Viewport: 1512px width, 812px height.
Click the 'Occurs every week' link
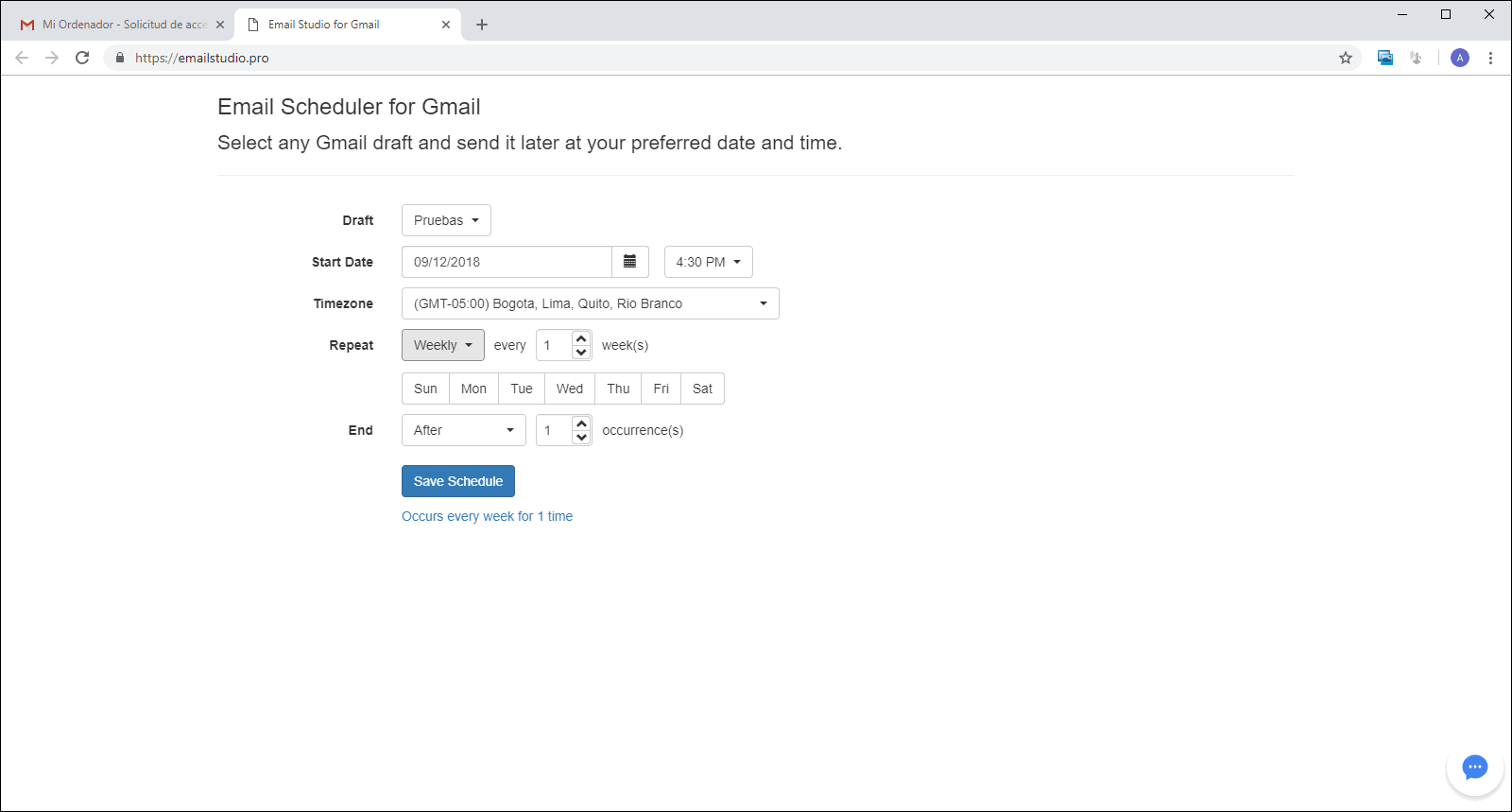click(487, 516)
